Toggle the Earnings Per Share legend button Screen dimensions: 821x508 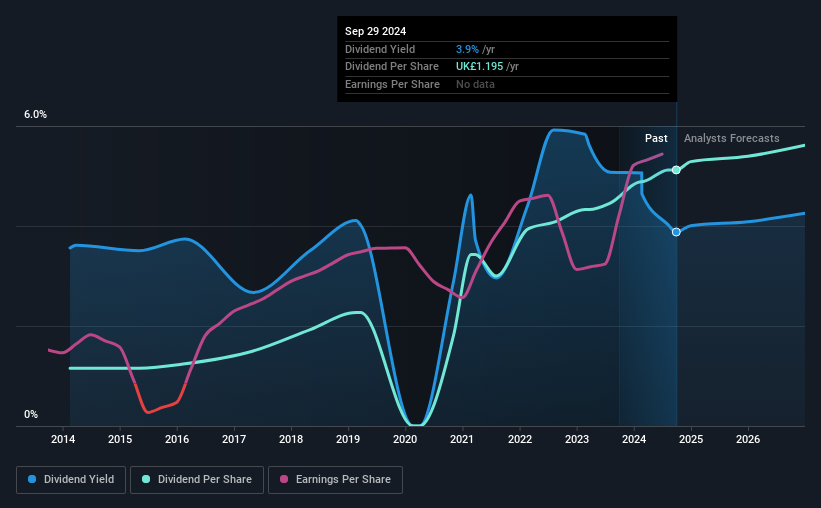(335, 480)
